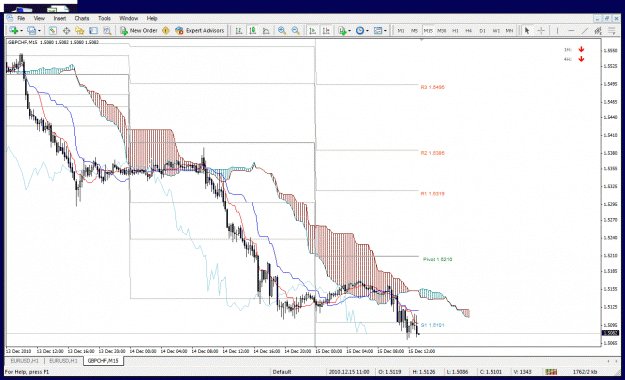The width and height of the screenshot is (625, 380).
Task: Select the D1 timeframe
Action: click(482, 30)
